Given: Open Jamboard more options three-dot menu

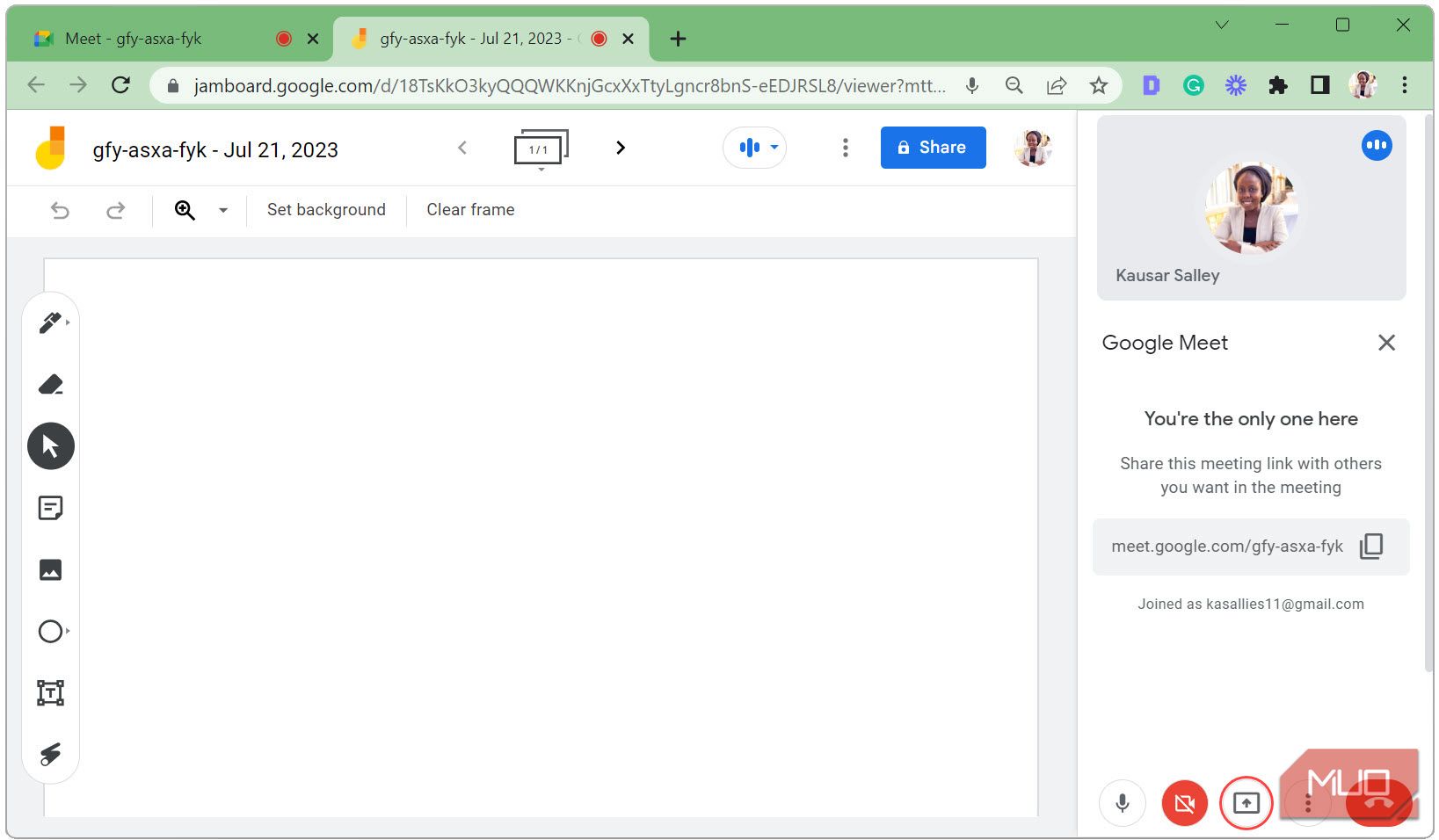Looking at the screenshot, I should pos(845,148).
